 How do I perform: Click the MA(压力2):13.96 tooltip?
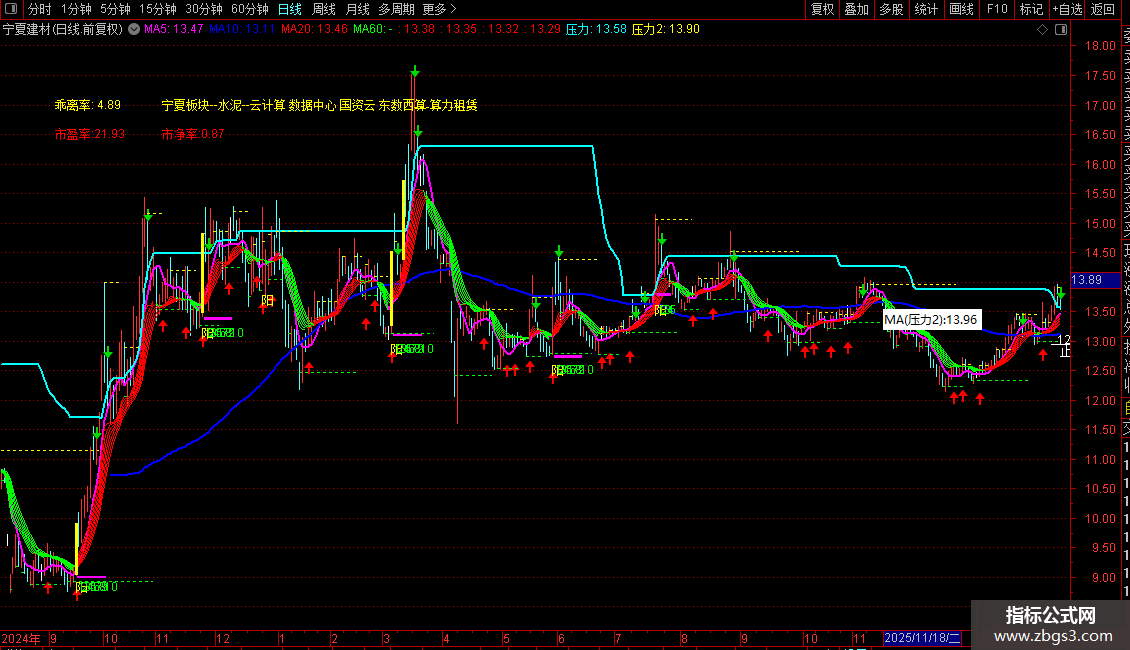coord(931,320)
